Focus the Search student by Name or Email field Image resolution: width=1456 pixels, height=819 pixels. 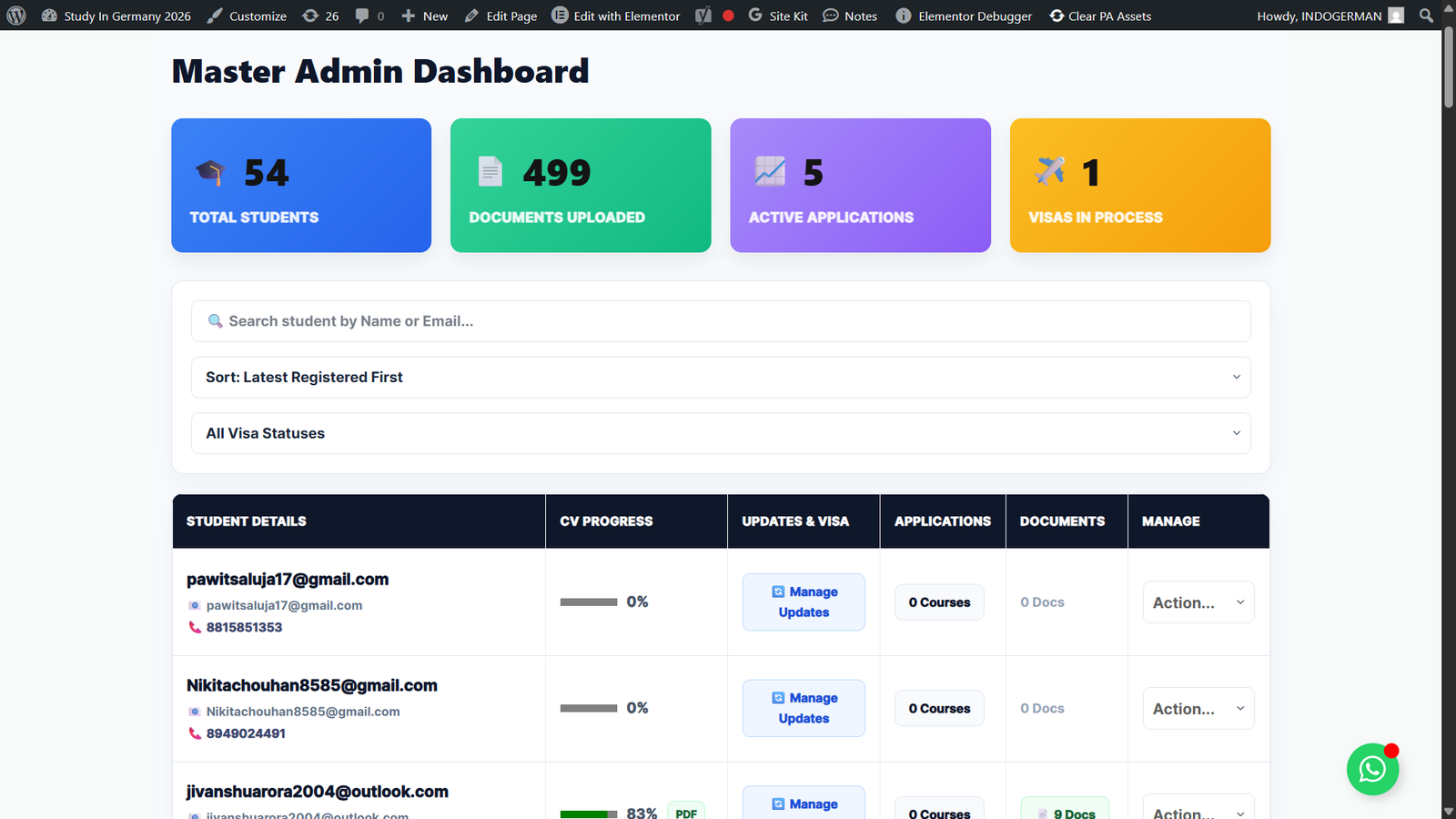[720, 321]
